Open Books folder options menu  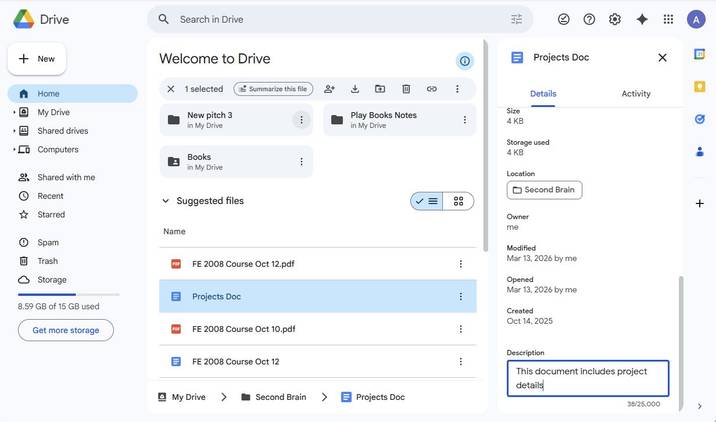click(x=301, y=162)
